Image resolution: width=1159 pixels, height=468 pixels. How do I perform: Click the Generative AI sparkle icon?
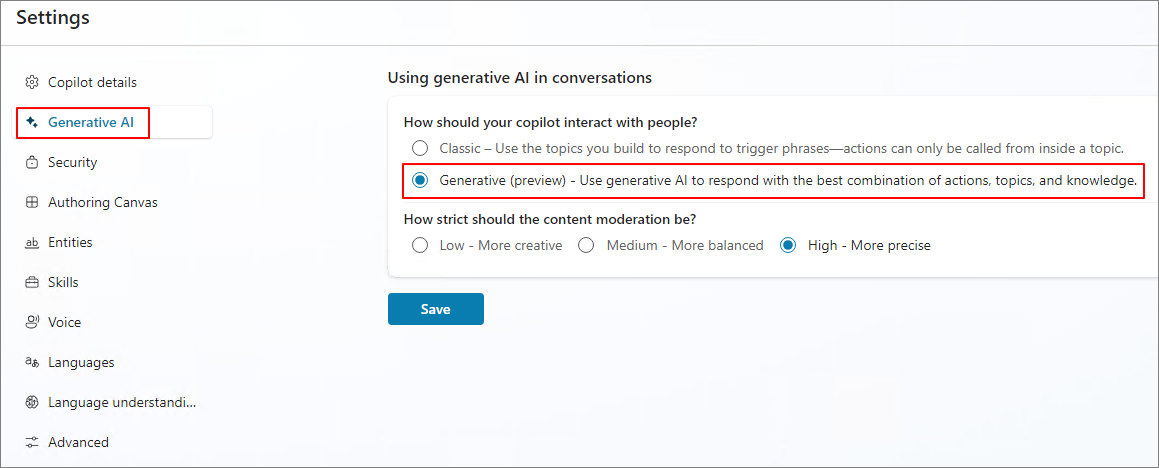(x=32, y=122)
